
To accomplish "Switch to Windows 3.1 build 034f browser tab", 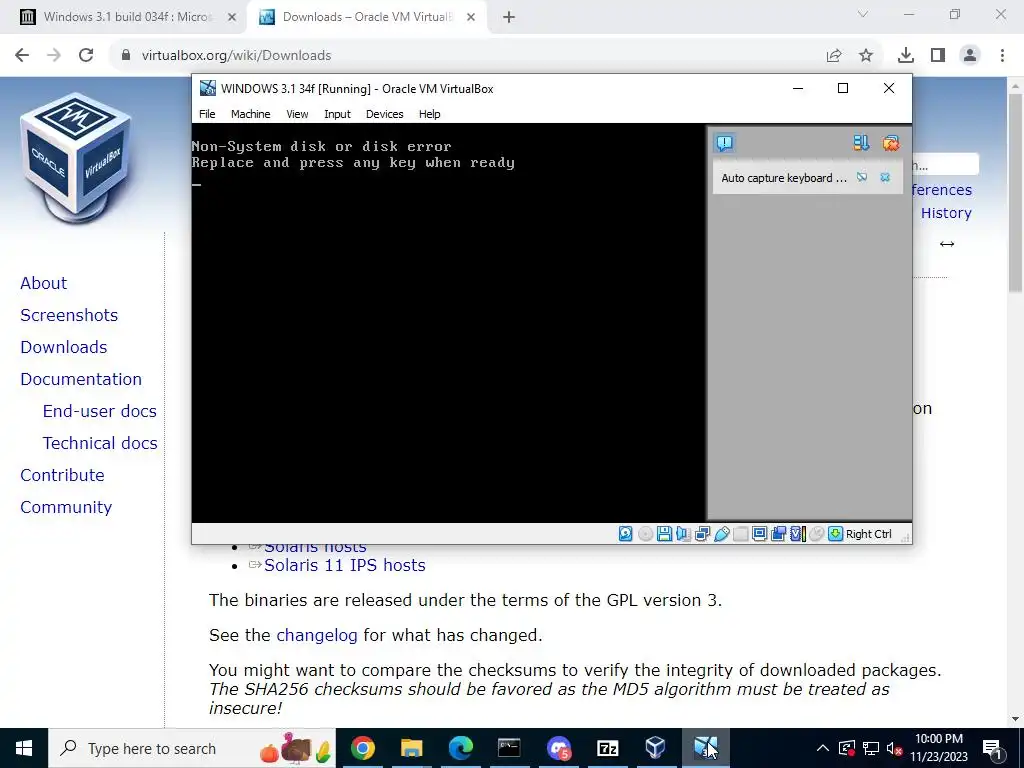I will pyautogui.click(x=127, y=17).
